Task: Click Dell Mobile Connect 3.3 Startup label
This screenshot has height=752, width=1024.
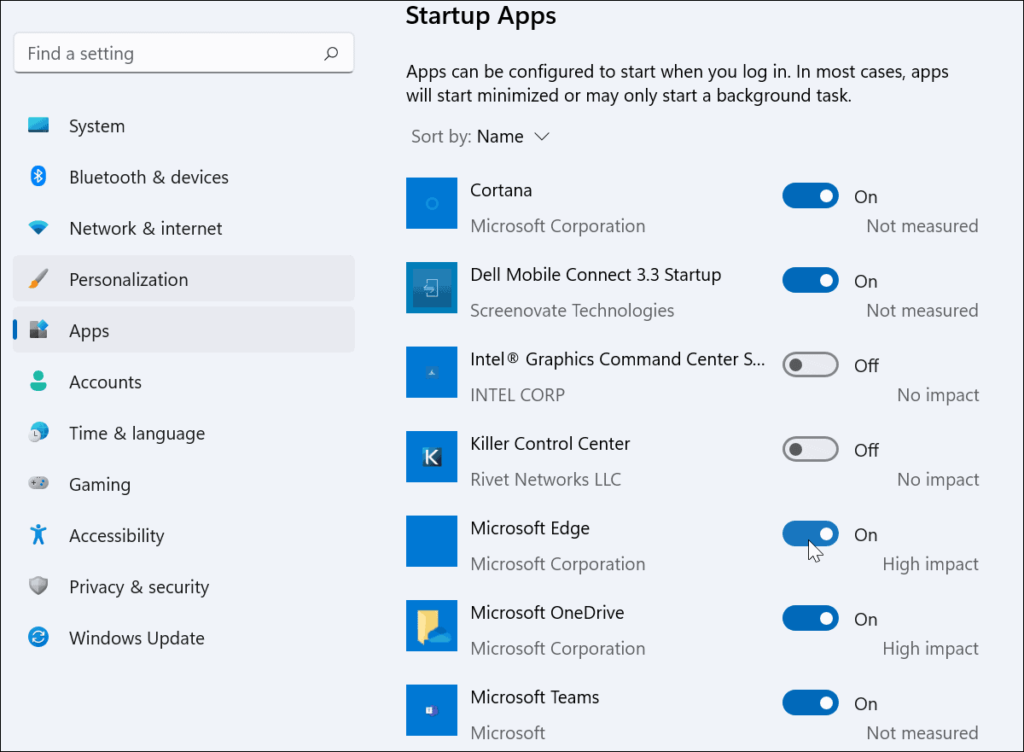Action: (596, 275)
